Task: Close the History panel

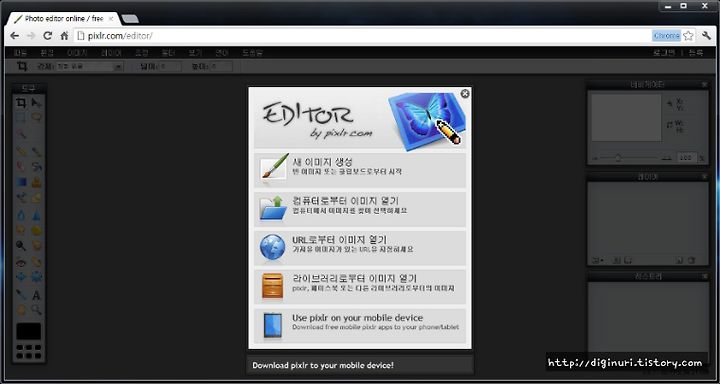Action: pos(704,277)
